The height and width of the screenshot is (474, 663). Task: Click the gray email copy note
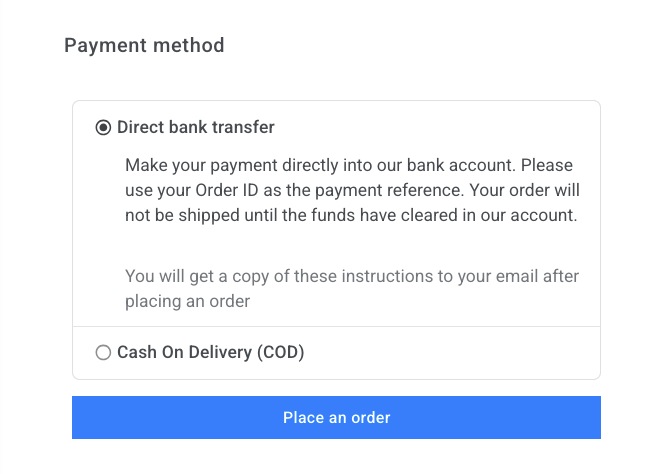[x=351, y=288]
